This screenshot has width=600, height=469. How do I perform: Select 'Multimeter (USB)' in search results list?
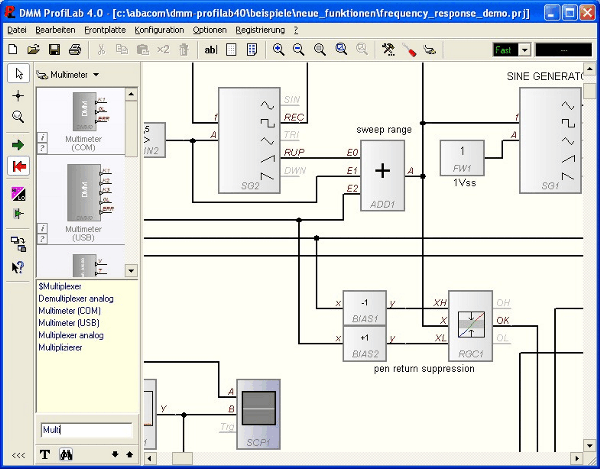coord(69,323)
